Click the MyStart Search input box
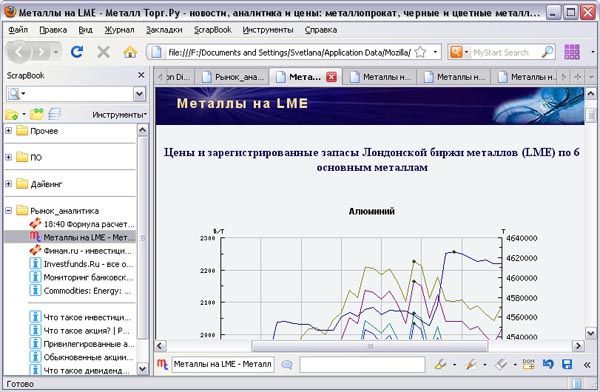Screen dimensions: 600x392 tap(506, 52)
